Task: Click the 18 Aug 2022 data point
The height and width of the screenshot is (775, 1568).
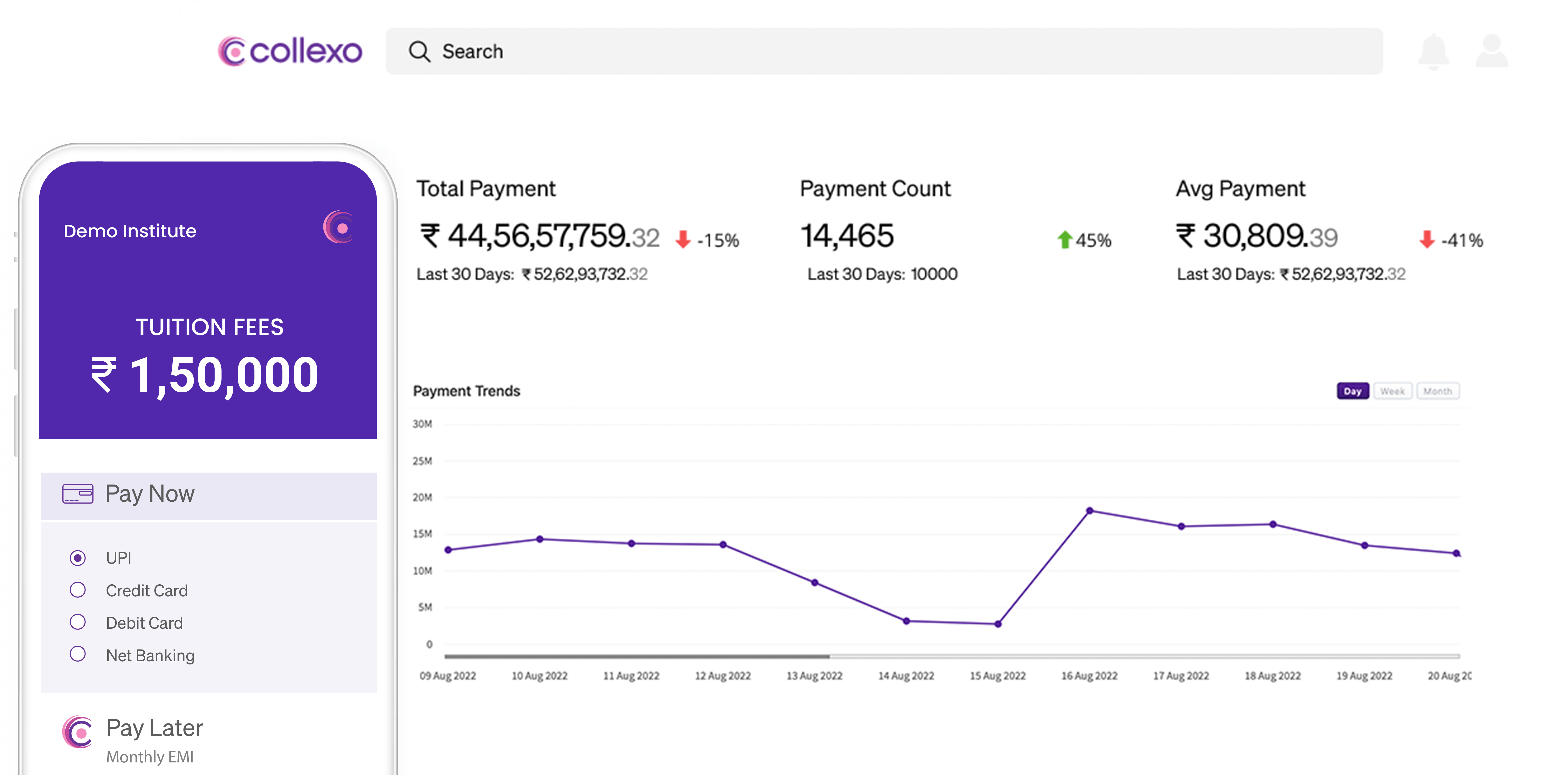Action: pos(1273,524)
